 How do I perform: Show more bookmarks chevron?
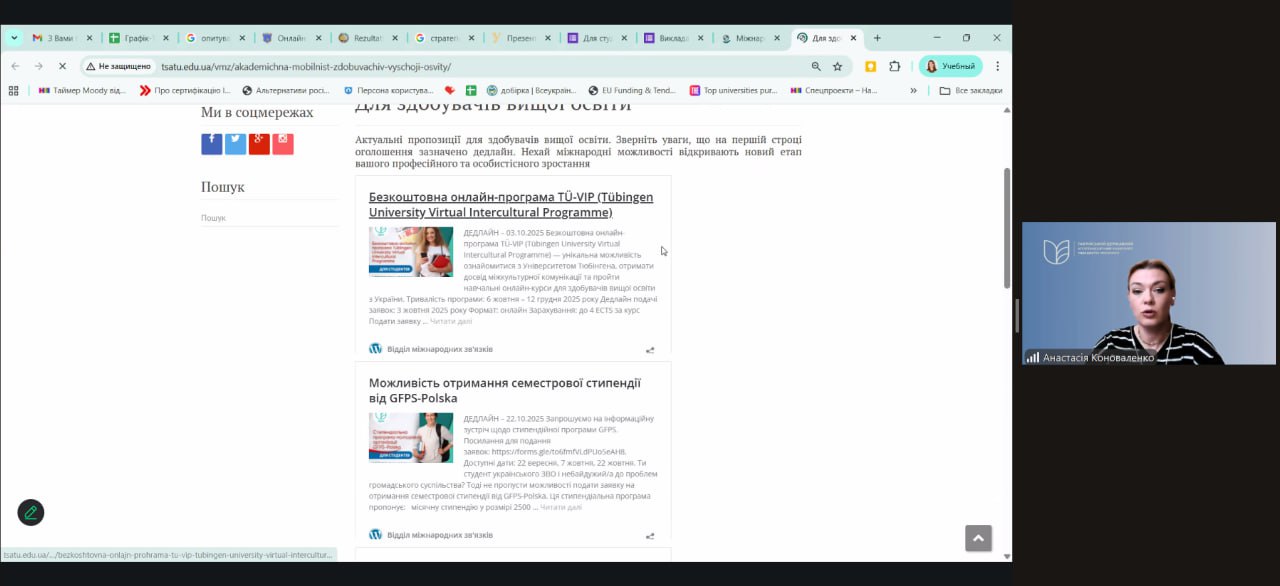pyautogui.click(x=913, y=90)
